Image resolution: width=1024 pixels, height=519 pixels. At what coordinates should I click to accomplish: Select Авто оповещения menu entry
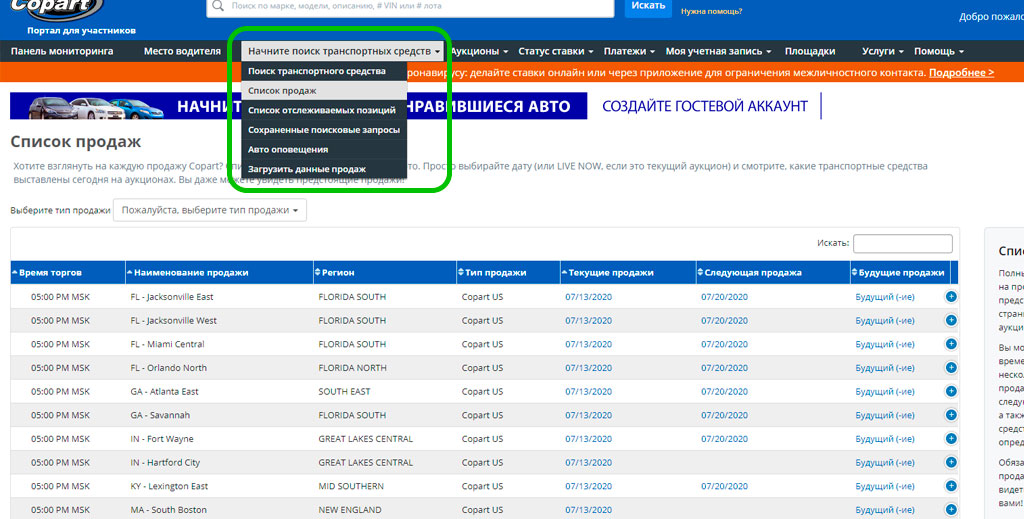point(324,149)
